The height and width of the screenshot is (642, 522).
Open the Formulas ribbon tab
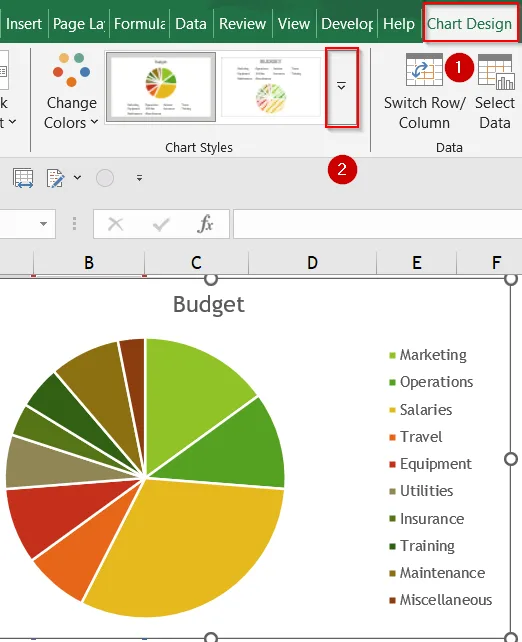tap(140, 24)
